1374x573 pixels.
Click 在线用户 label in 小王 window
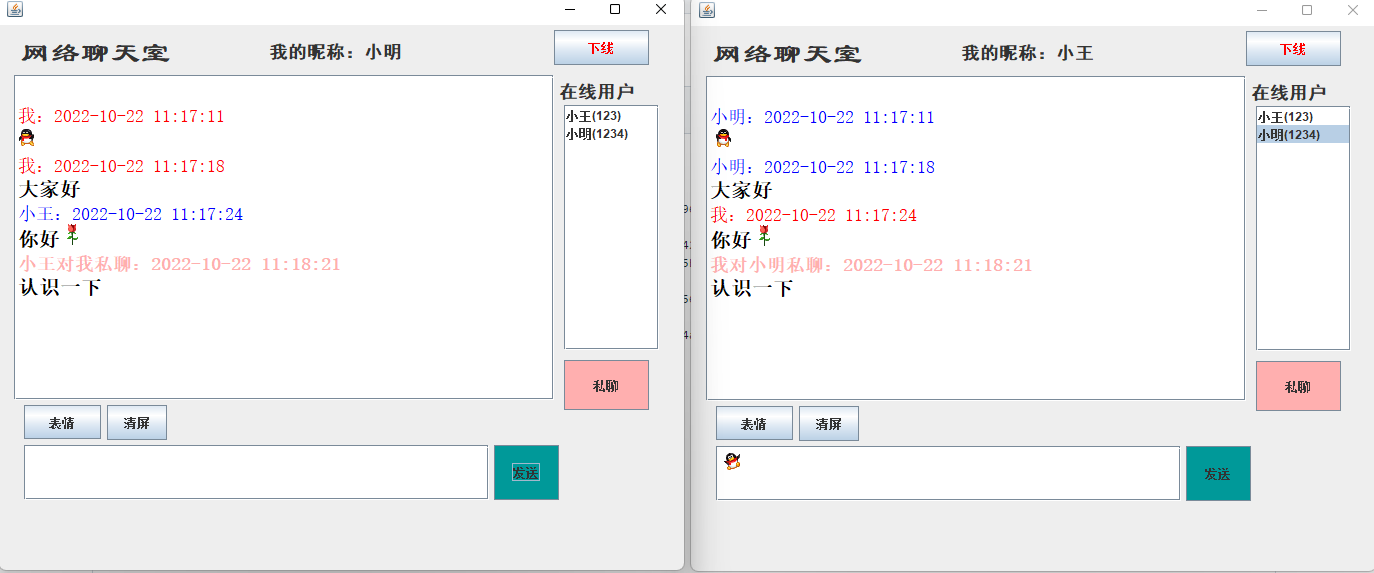tap(1289, 93)
